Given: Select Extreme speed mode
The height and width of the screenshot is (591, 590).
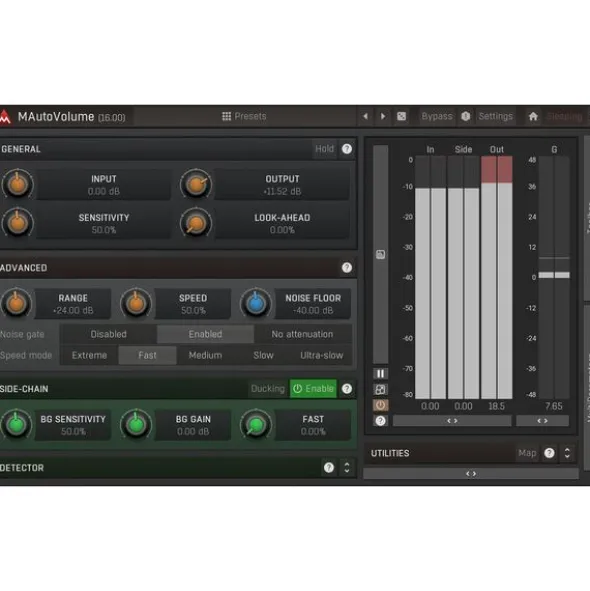Looking at the screenshot, I should pos(89,355).
